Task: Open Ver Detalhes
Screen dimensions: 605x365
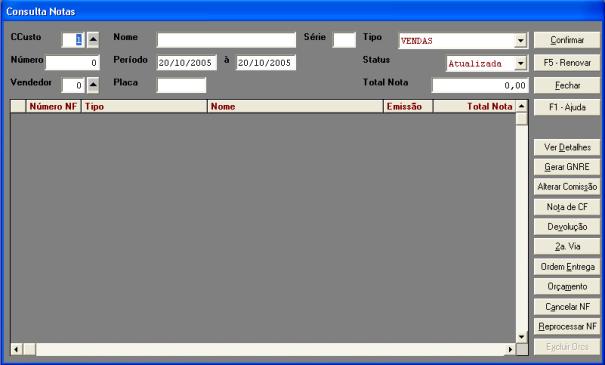Action: click(567, 147)
